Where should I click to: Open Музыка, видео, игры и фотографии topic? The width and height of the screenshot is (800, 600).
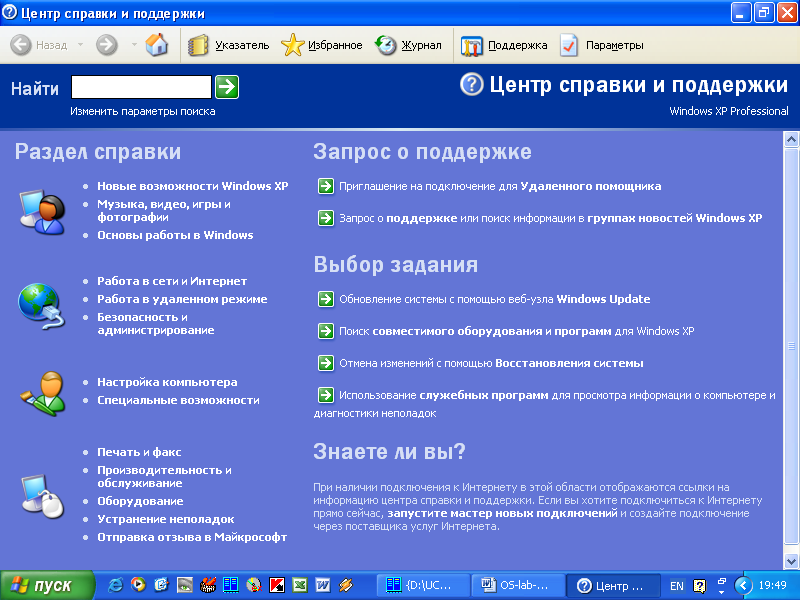click(x=164, y=210)
